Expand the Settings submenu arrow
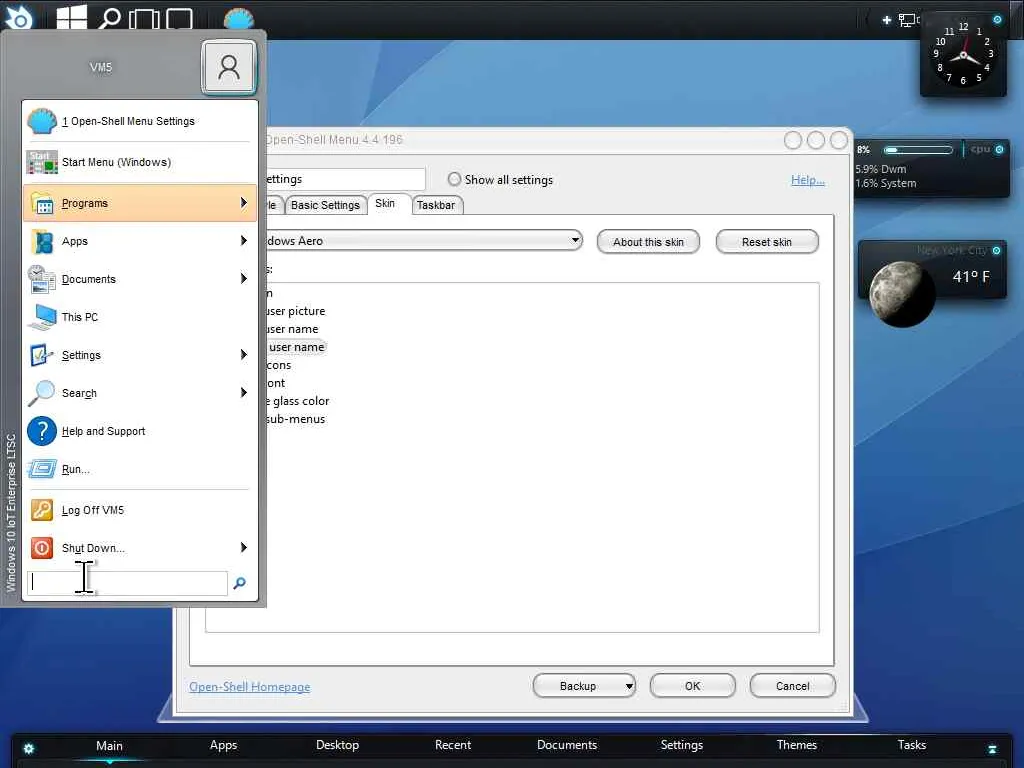The height and width of the screenshot is (768, 1024). [244, 355]
